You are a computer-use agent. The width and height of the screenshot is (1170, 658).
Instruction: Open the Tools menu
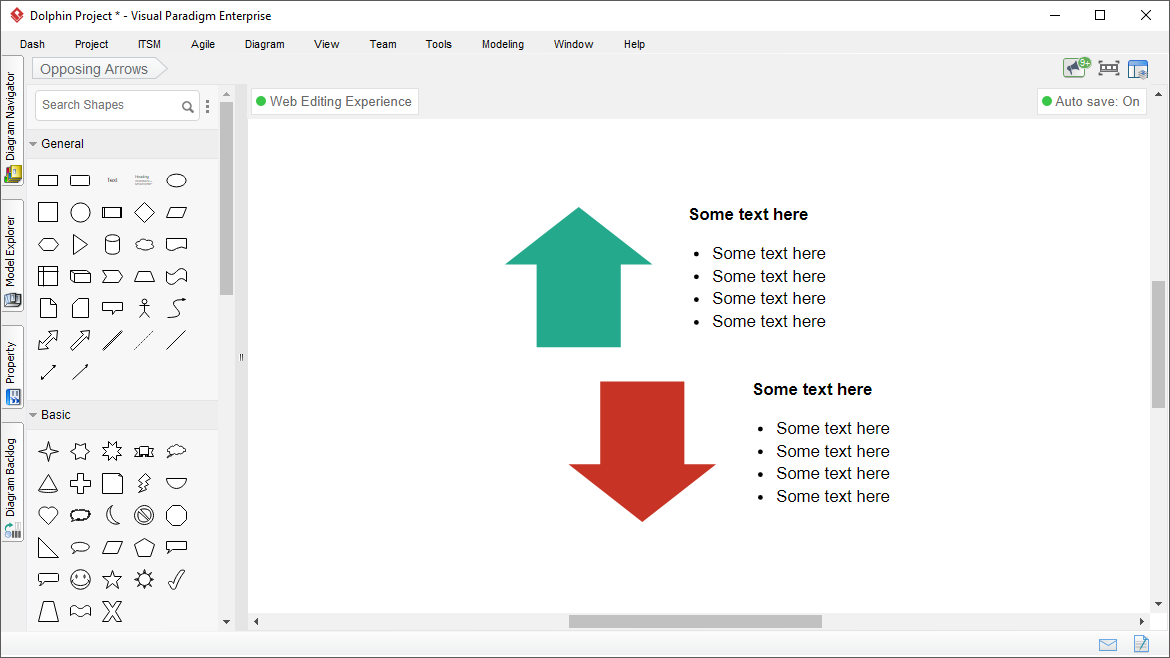pos(439,44)
